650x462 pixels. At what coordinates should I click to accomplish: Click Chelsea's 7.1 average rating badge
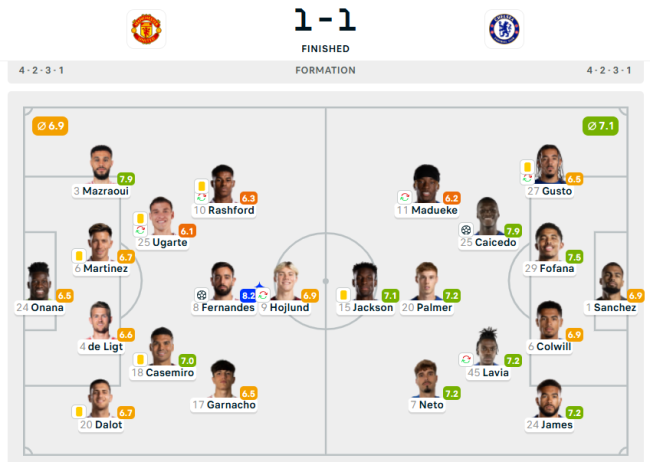(600, 126)
